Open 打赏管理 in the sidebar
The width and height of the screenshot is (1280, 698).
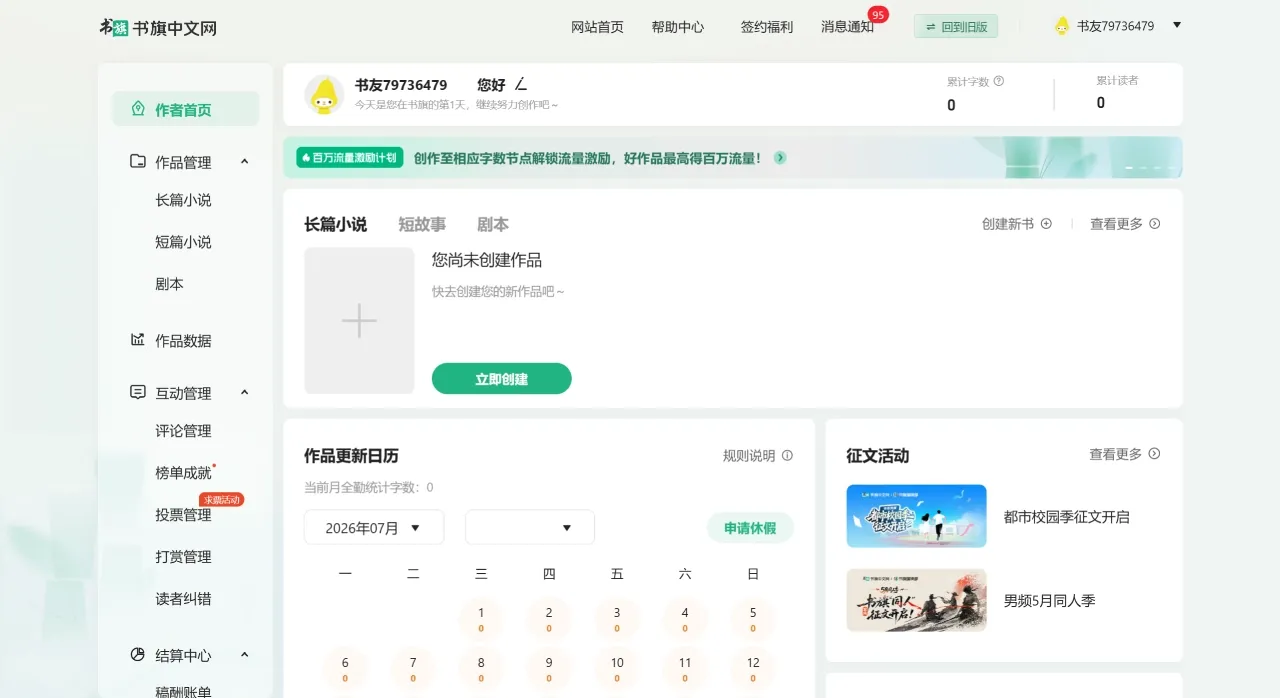click(183, 557)
